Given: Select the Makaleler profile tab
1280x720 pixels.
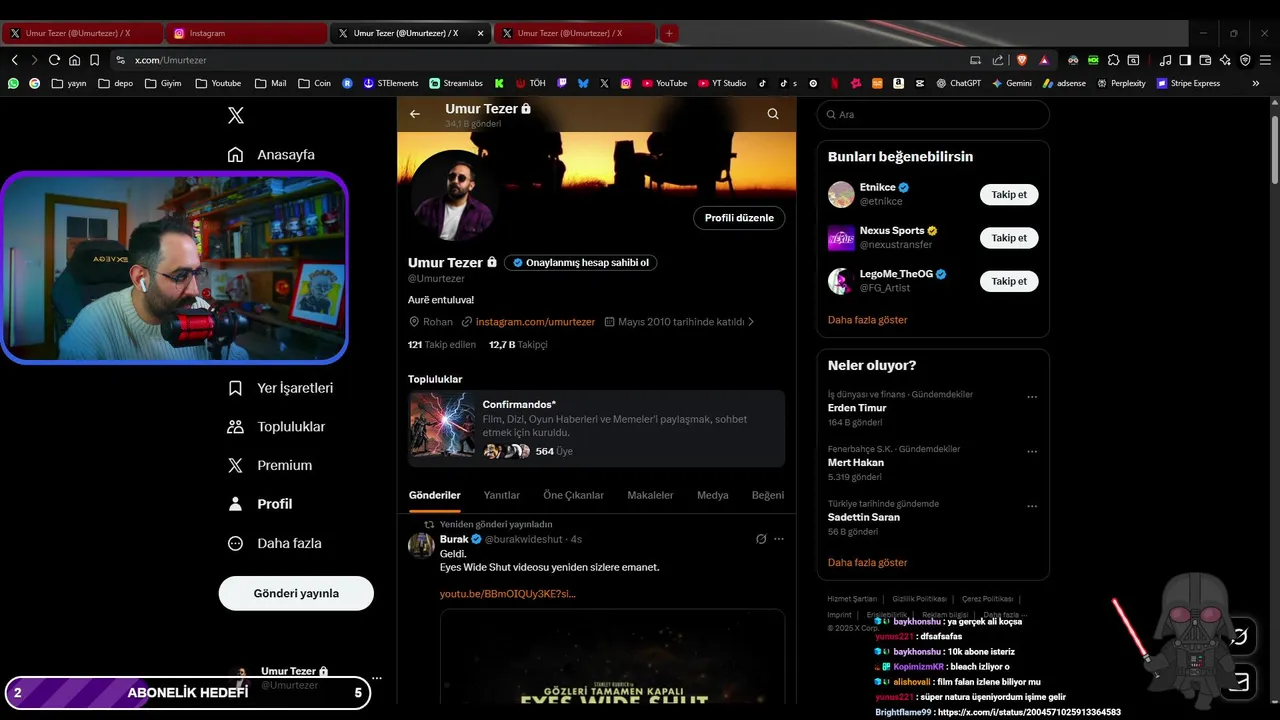Looking at the screenshot, I should [650, 495].
